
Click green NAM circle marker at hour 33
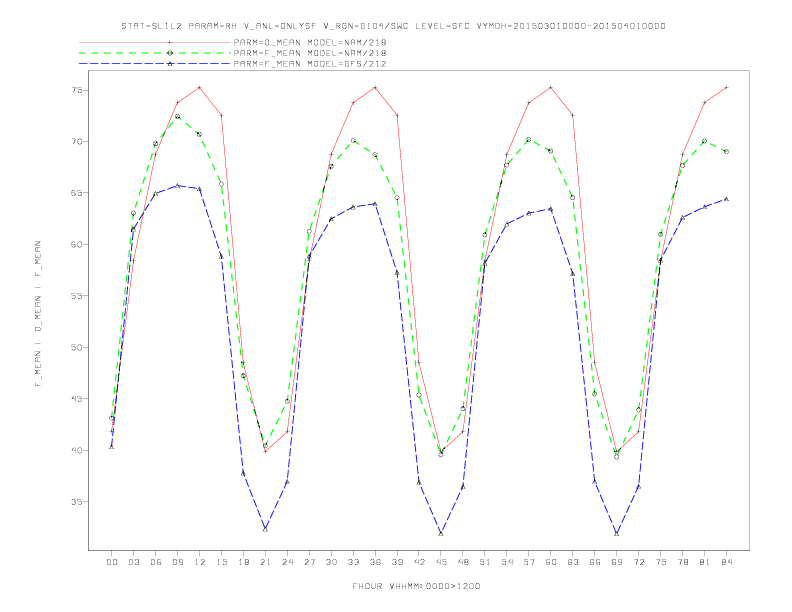[353, 141]
